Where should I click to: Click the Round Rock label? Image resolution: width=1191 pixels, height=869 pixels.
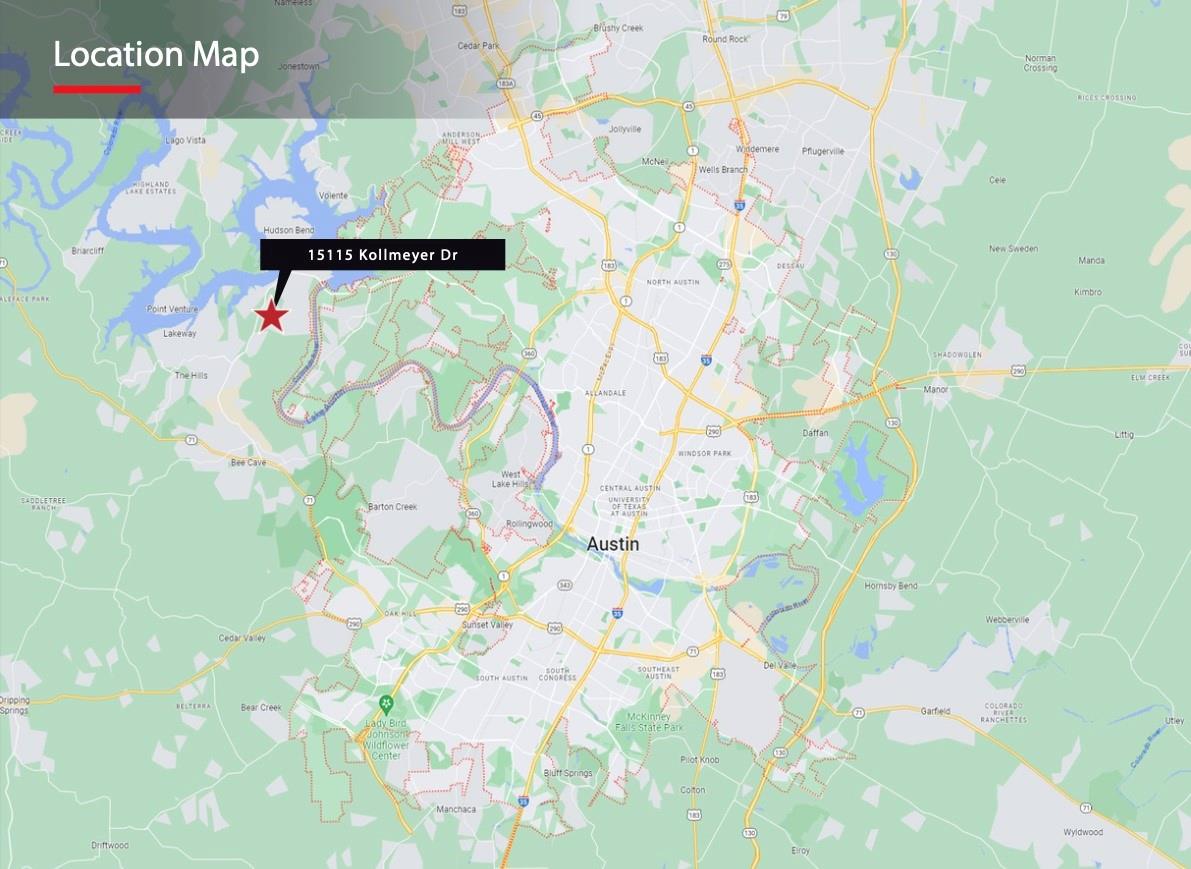tap(725, 39)
